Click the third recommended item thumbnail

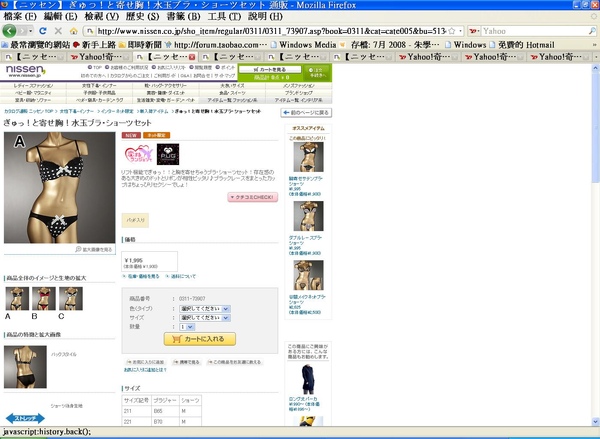tap(308, 275)
